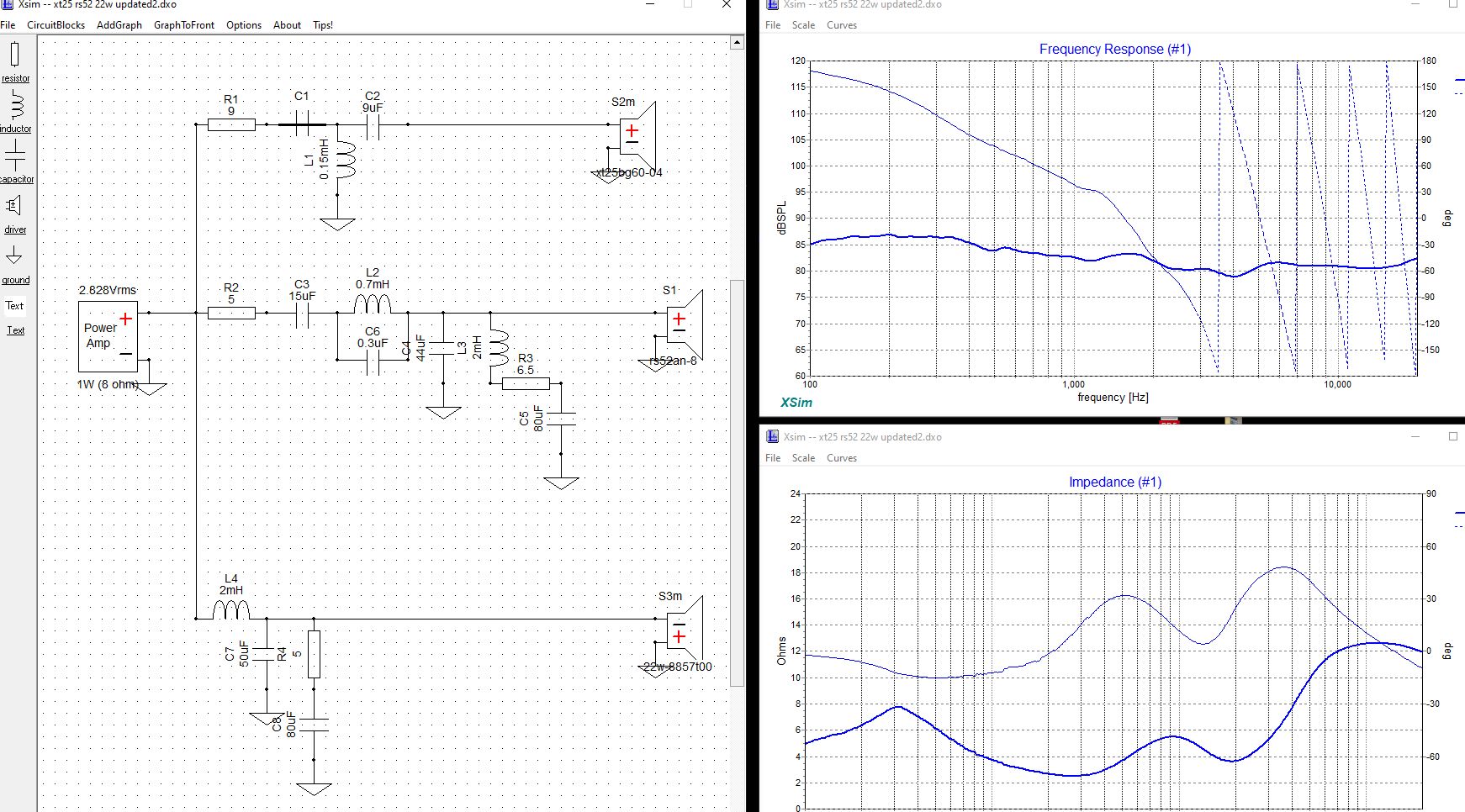This screenshot has height=812, width=1465.
Task: Select the S2m tweeter driver symbol
Action: tap(637, 134)
